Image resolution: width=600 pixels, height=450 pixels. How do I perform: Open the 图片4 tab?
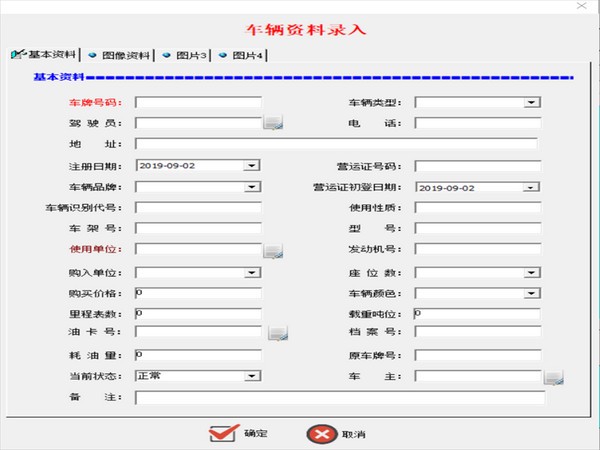pos(241,55)
